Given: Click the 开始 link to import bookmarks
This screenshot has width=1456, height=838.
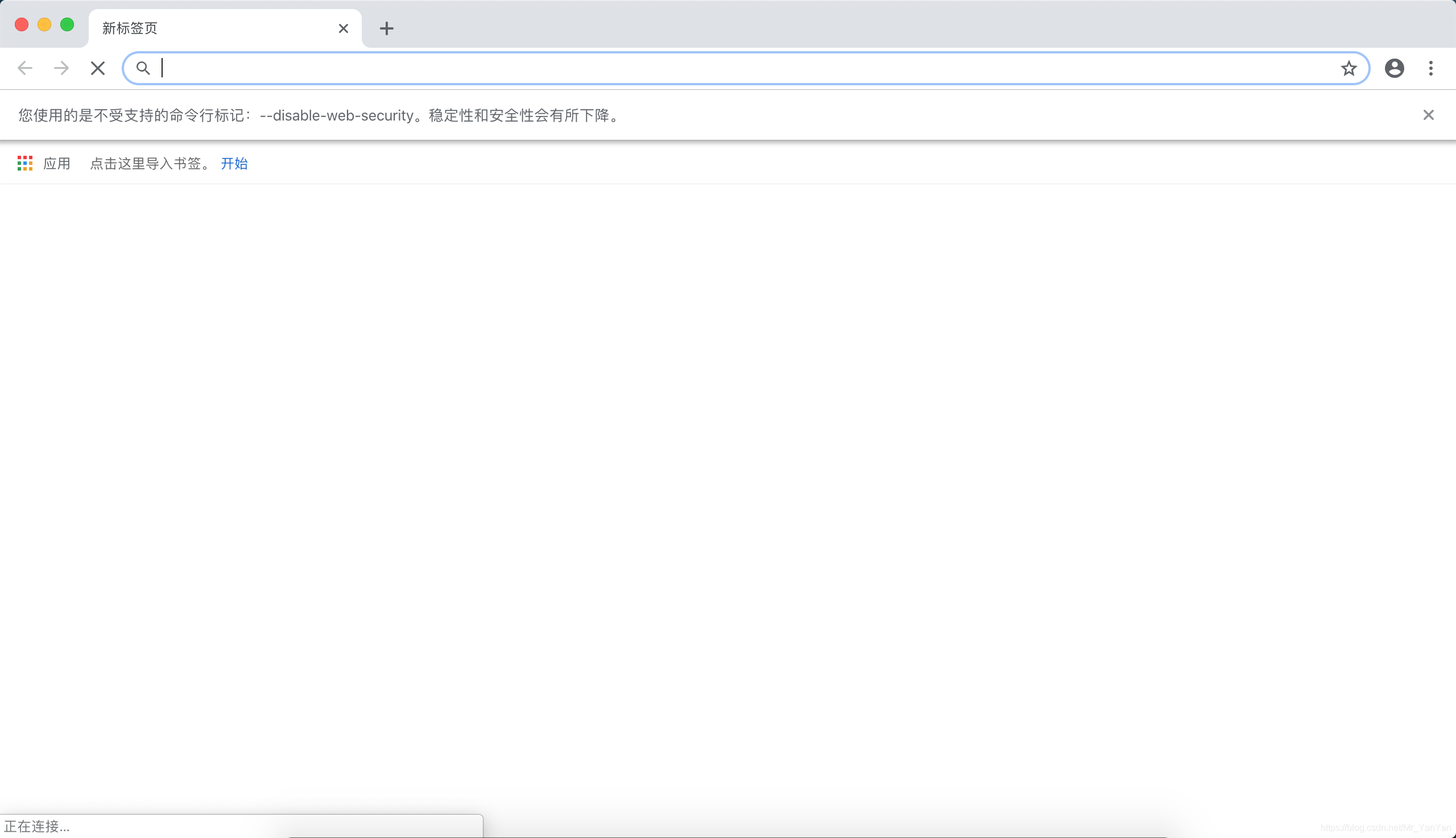Looking at the screenshot, I should click(x=233, y=164).
